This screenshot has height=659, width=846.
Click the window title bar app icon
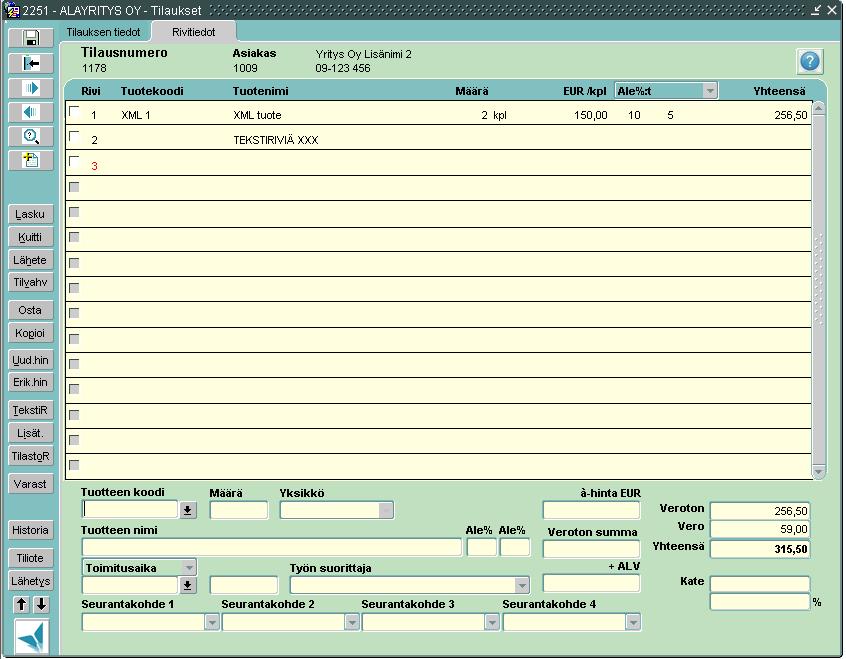[x=11, y=10]
